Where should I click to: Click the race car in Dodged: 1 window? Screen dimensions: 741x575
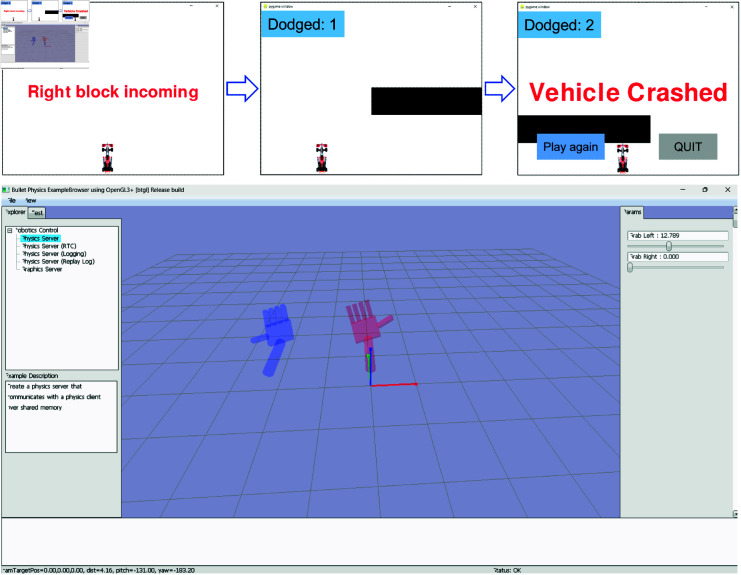322,158
